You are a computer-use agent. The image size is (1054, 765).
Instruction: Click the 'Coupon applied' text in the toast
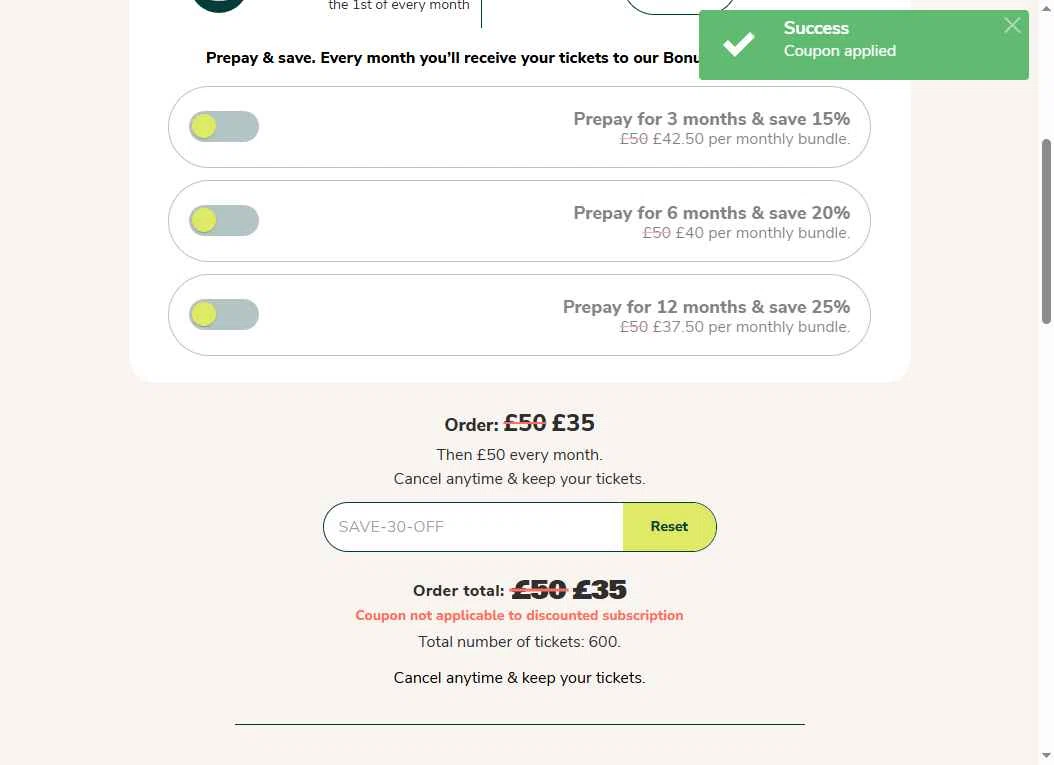pyautogui.click(x=840, y=51)
